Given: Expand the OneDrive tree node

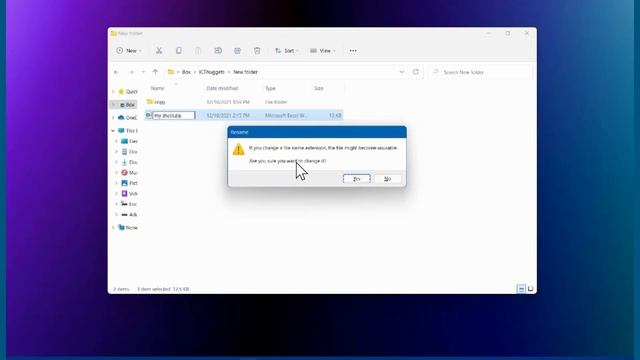Looking at the screenshot, I should [x=113, y=118].
